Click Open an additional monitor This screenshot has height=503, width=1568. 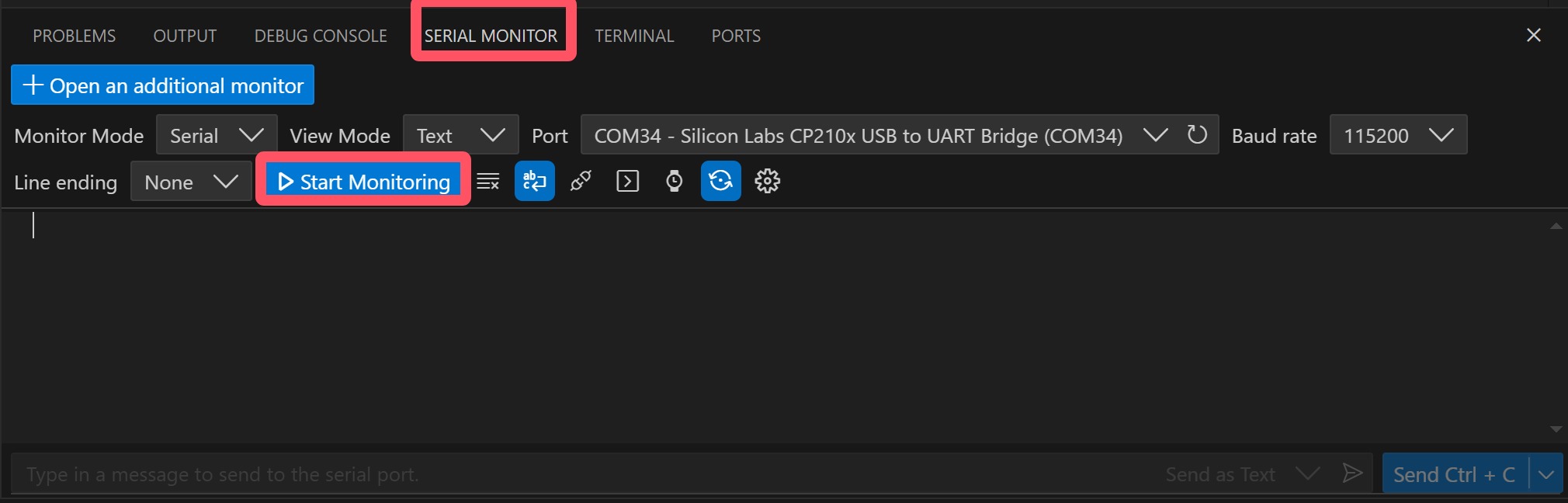click(x=162, y=85)
